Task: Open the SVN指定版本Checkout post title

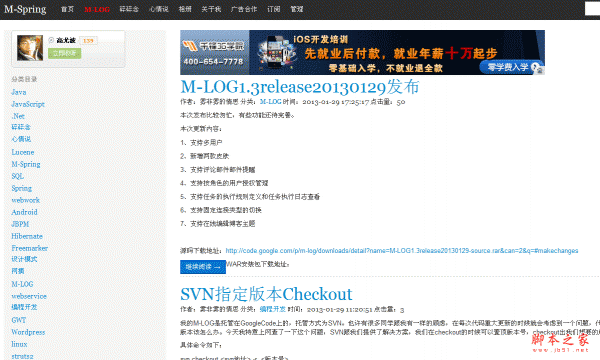Action: 266,294
